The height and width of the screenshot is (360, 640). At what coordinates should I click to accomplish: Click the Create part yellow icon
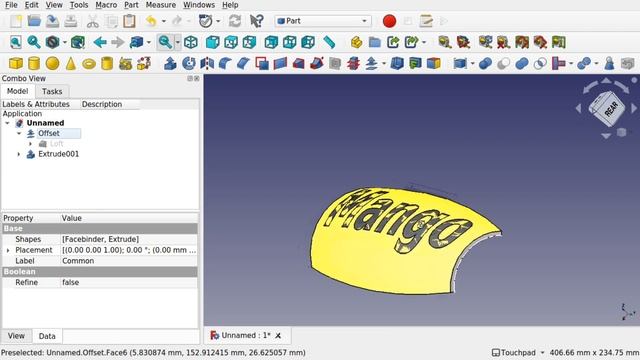coord(356,42)
